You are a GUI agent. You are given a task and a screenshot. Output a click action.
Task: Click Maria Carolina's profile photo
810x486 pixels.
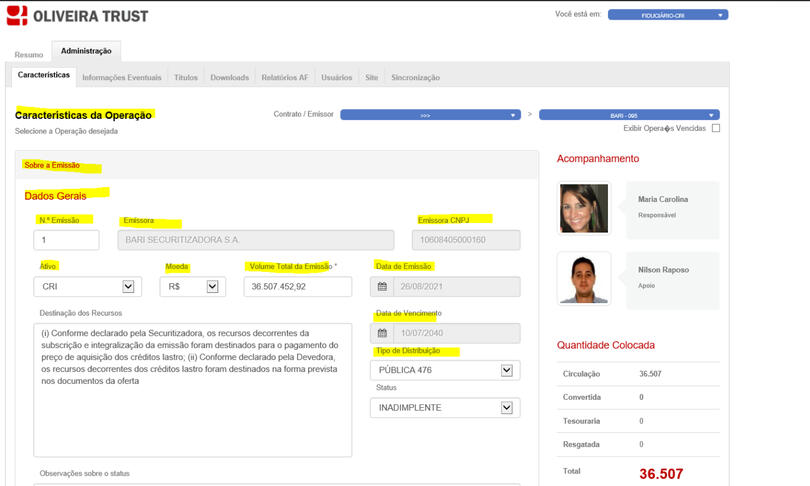(x=584, y=208)
